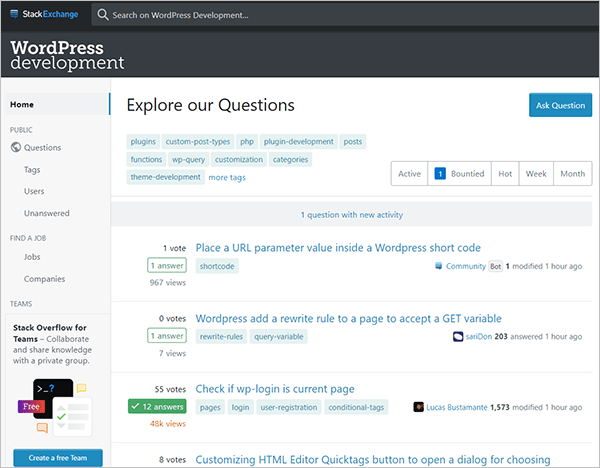The image size is (600, 468).
Task: Switch to the Bountied tab
Action: coord(459,174)
